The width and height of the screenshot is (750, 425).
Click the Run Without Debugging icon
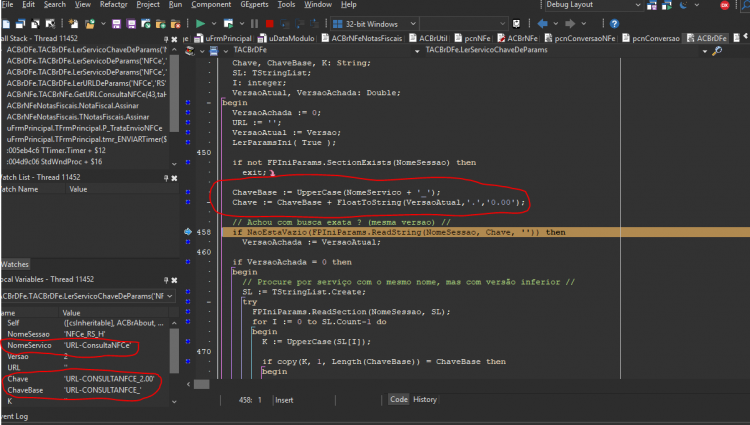[x=229, y=23]
